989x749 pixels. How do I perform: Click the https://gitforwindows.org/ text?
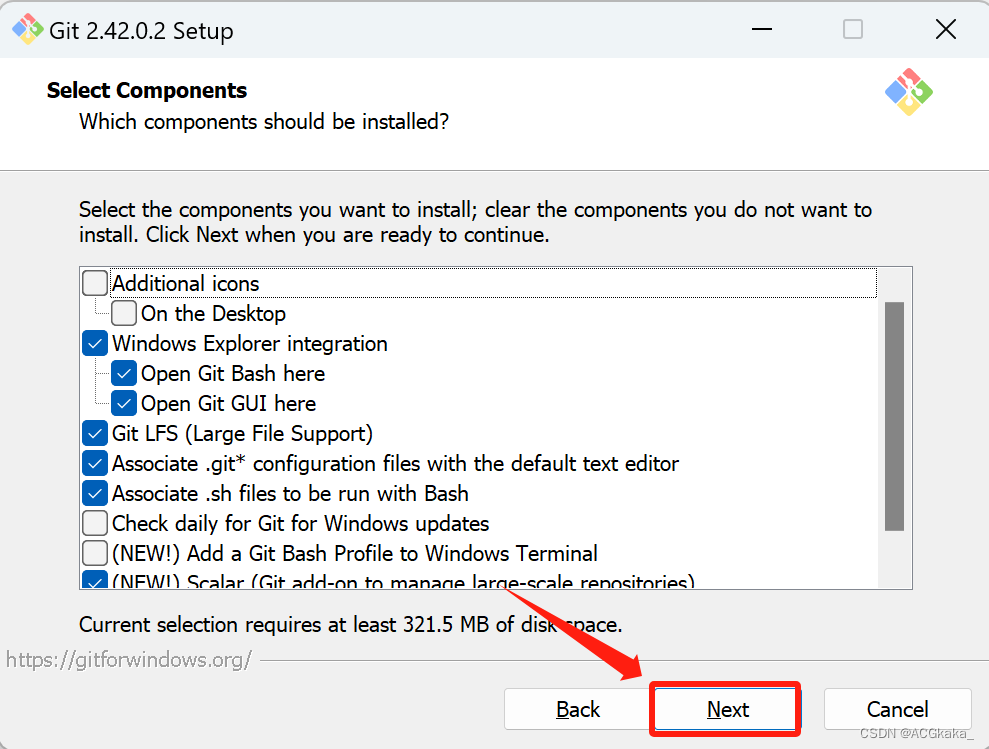pyautogui.click(x=129, y=660)
